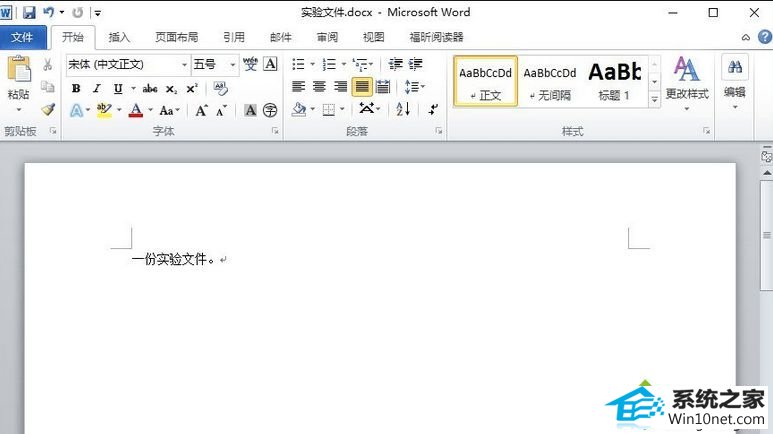
Task: Click the Save icon in quick access toolbar
Action: [29, 12]
